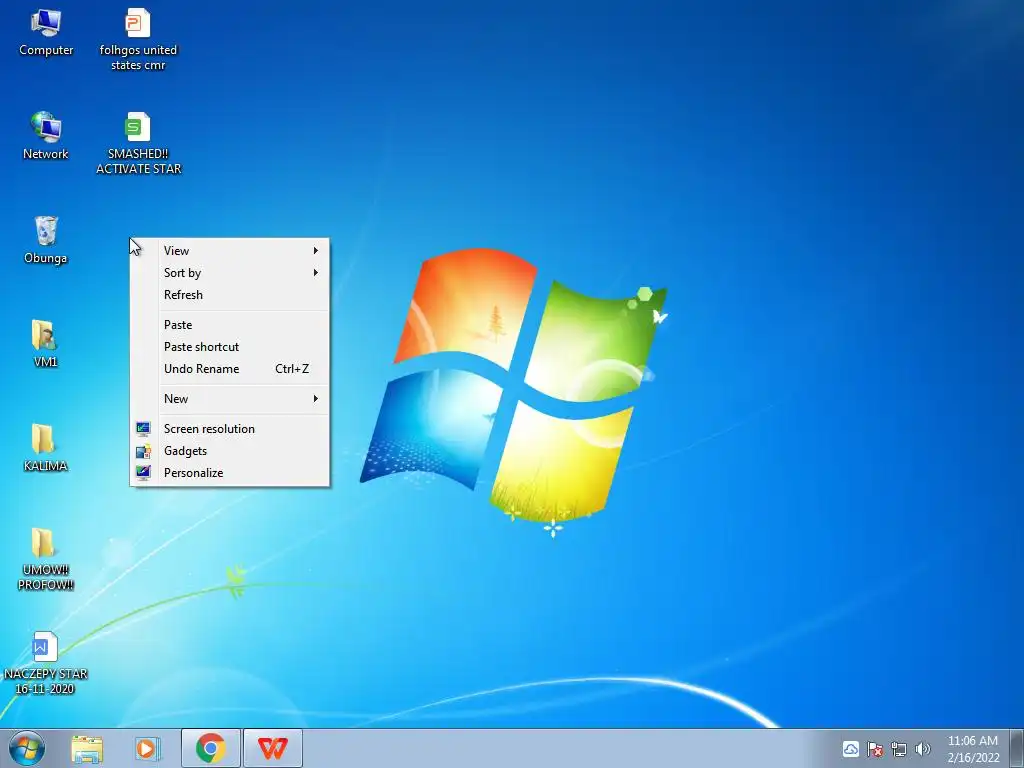Launch Windows Media Player from taskbar
The height and width of the screenshot is (768, 1024).
(x=147, y=748)
